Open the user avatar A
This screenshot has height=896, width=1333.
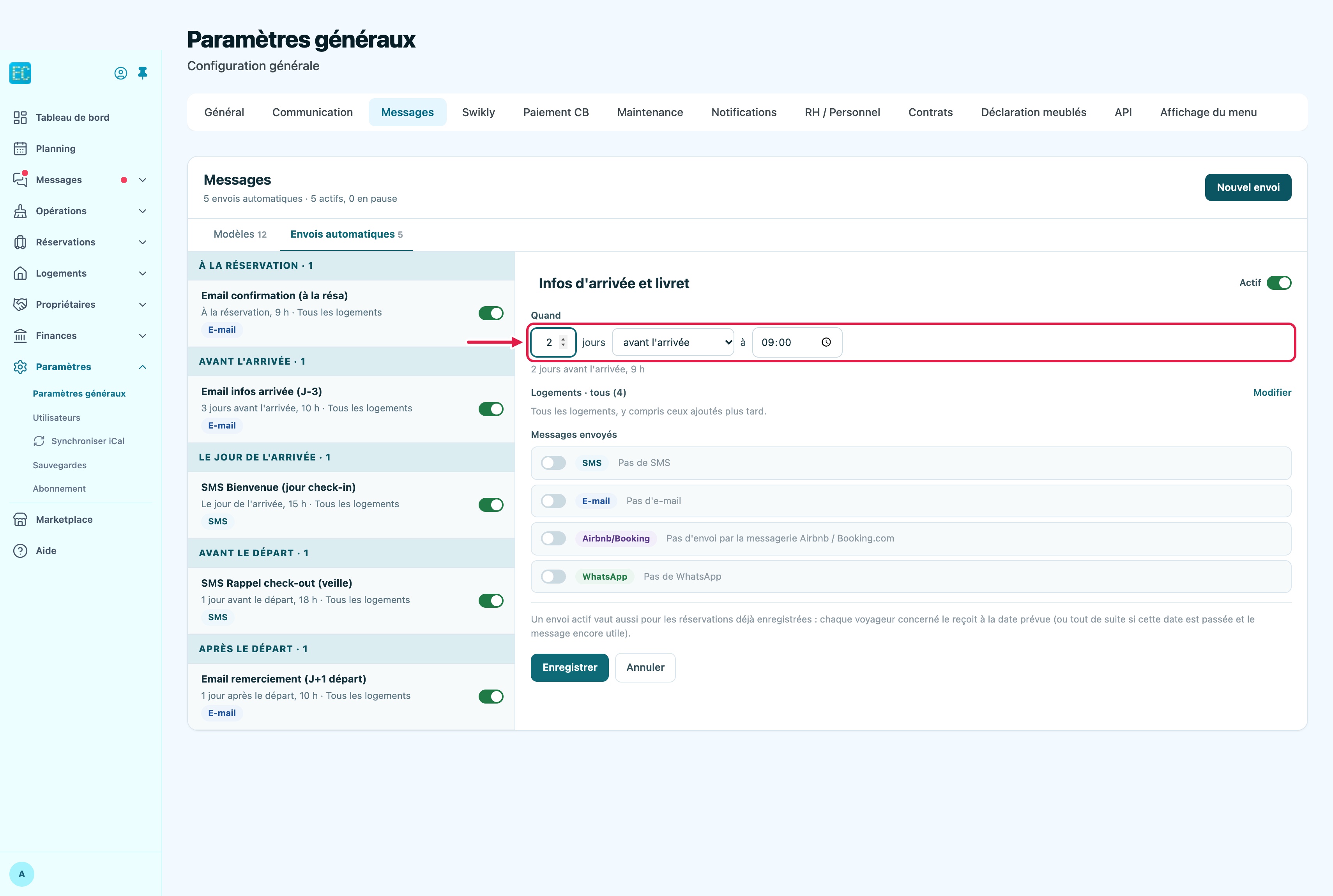[22, 874]
